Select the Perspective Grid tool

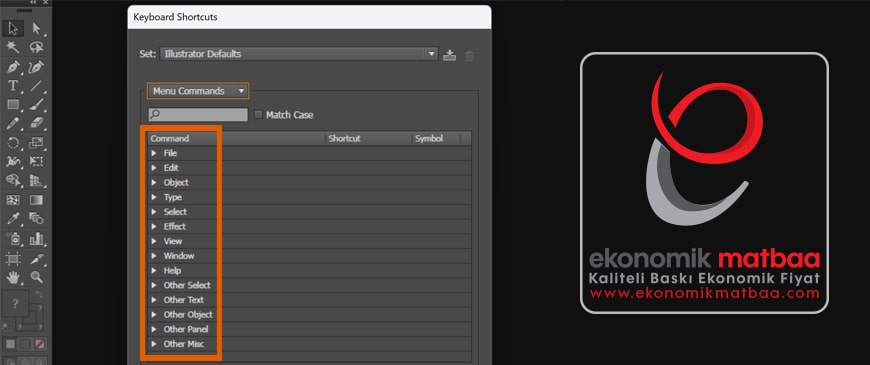coord(37,180)
